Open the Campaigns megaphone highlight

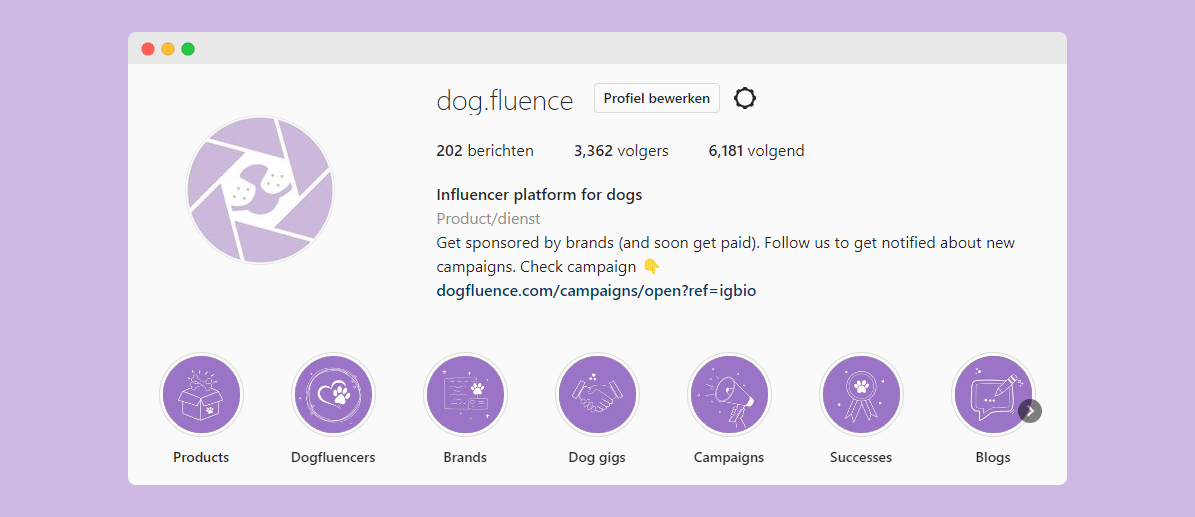(x=729, y=395)
